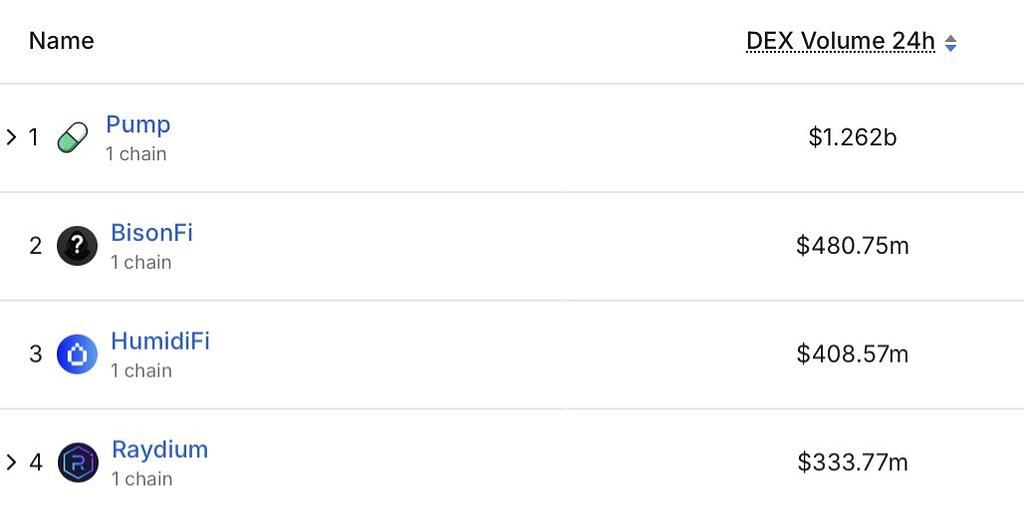Open the Pump protocol link
Viewport: 1024px width, 512px height.
[138, 125]
